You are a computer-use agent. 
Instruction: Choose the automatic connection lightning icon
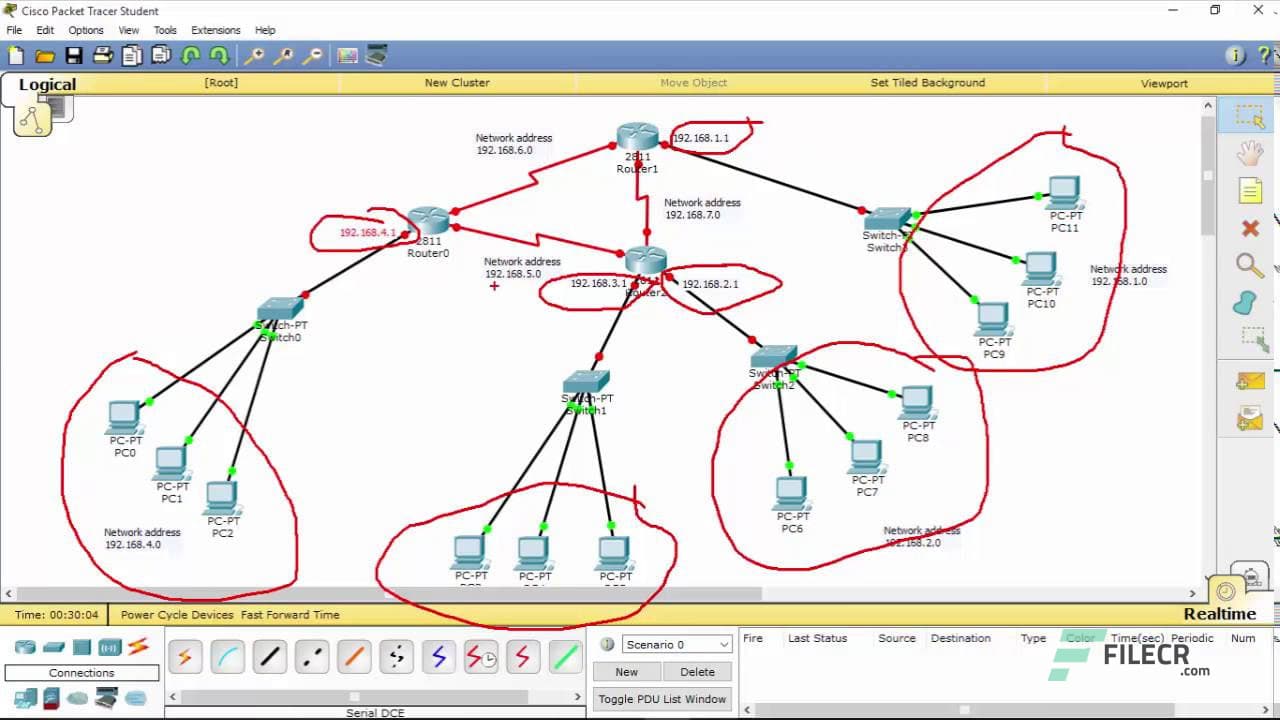(185, 657)
